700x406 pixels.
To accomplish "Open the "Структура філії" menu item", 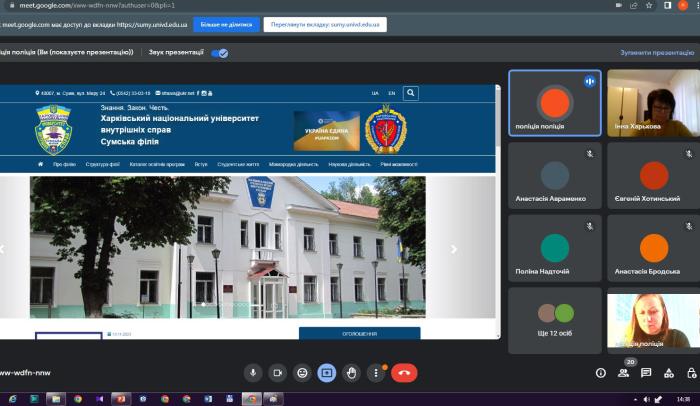I will click(x=105, y=163).
